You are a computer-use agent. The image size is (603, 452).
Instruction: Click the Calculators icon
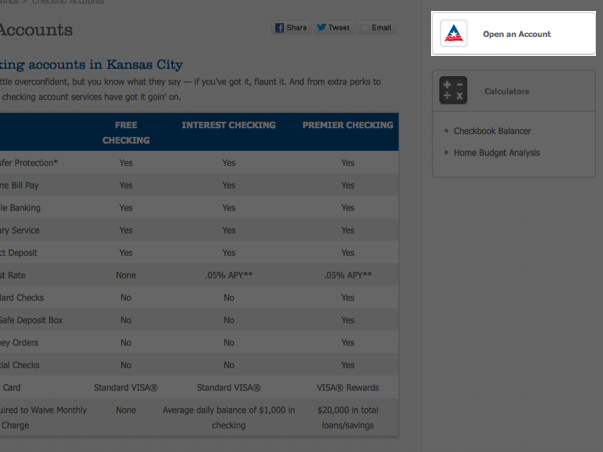point(453,90)
